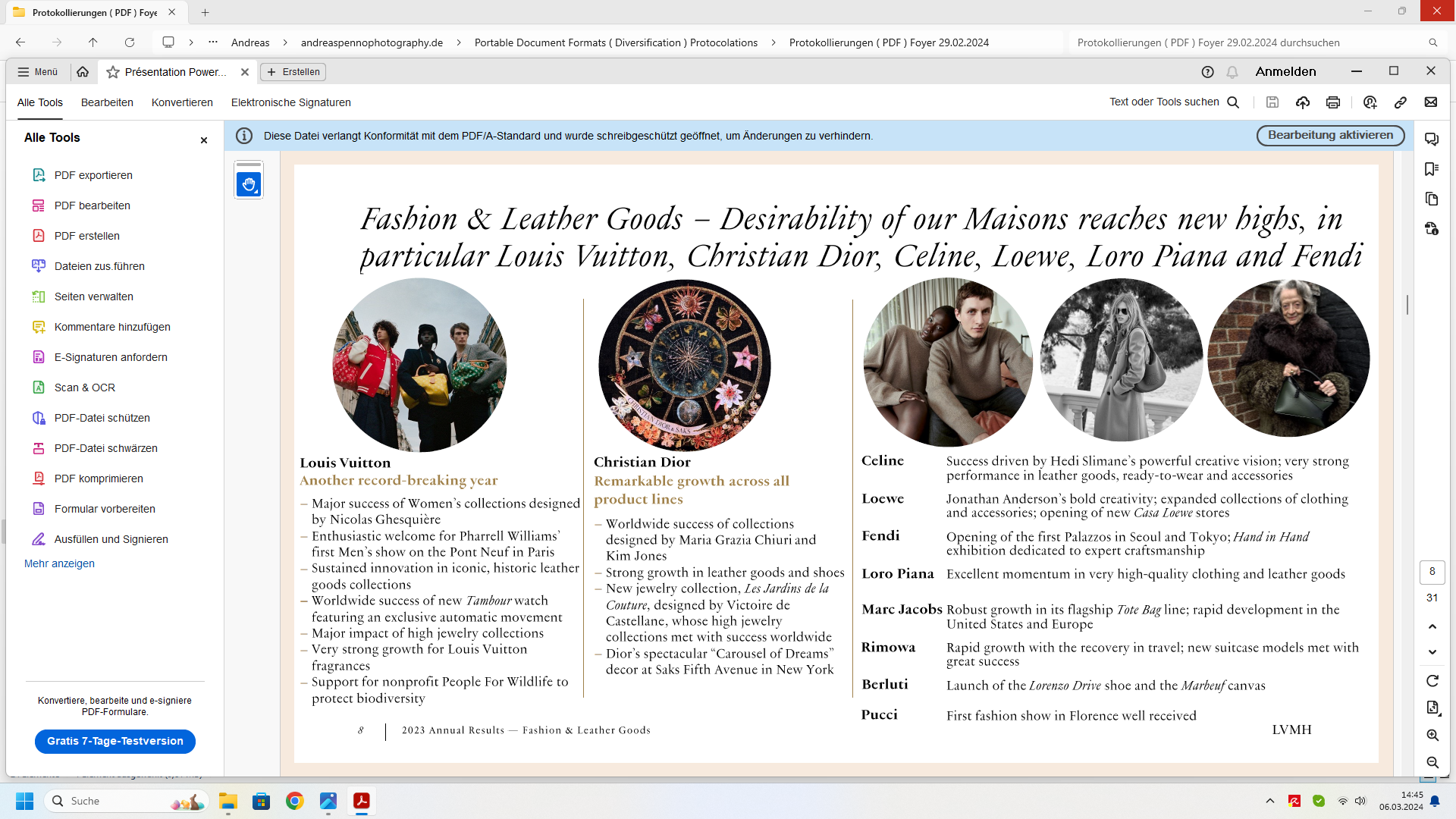
Task: Go to previous page arrow
Action: (x=1432, y=626)
